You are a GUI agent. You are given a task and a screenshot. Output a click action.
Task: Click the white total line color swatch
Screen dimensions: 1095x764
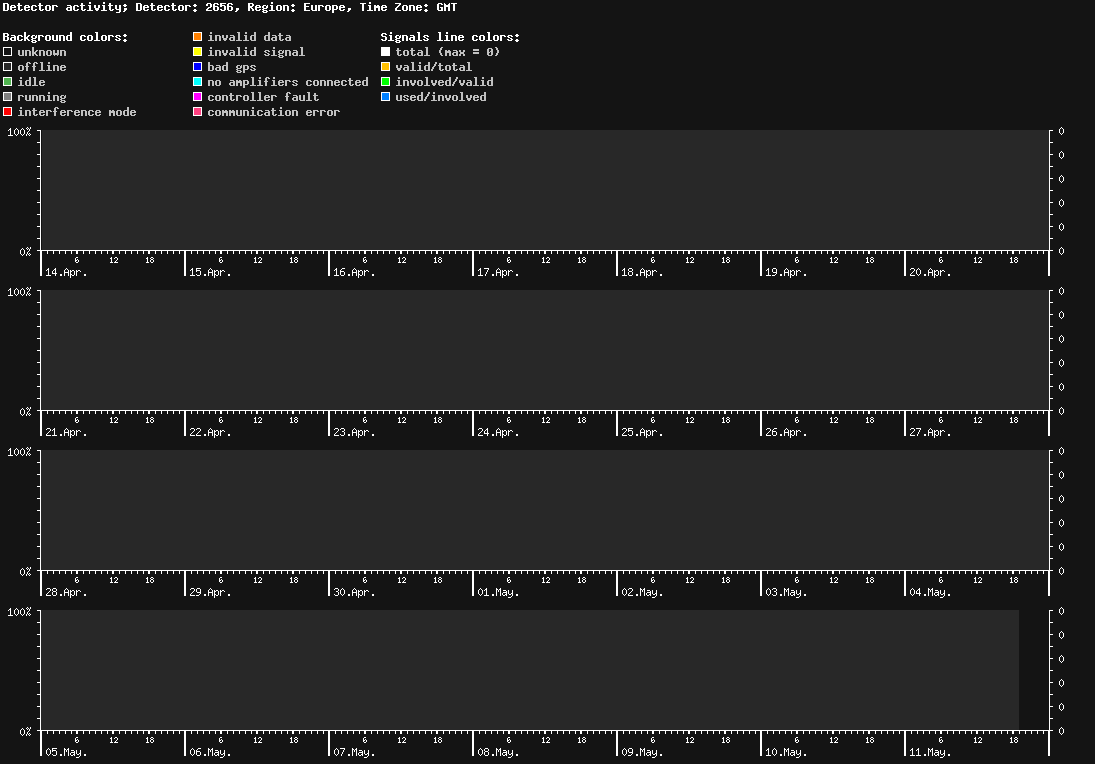click(385, 52)
